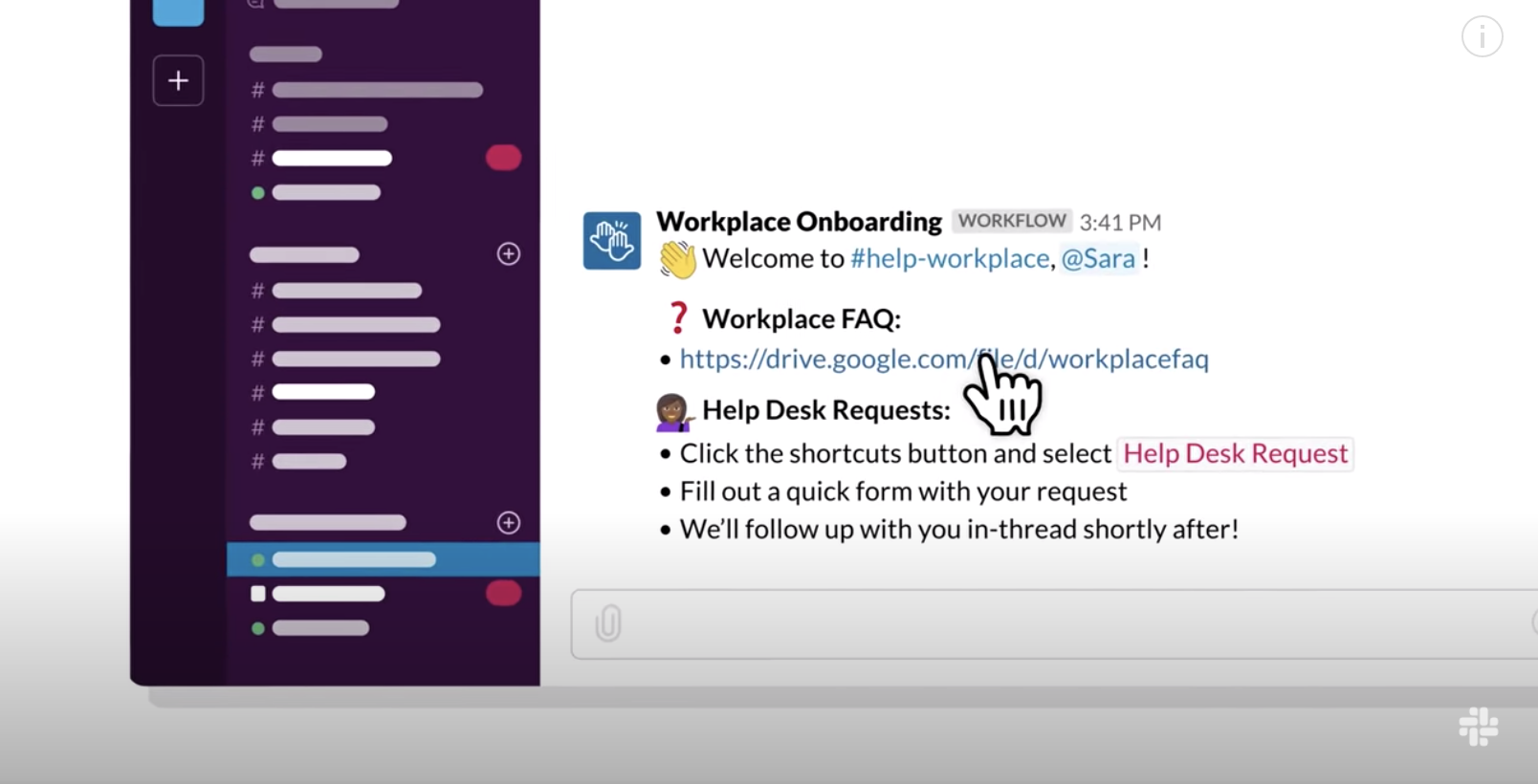This screenshot has height=784, width=1538.
Task: Click the Help Desk Request shortcut label
Action: pyautogui.click(x=1235, y=453)
